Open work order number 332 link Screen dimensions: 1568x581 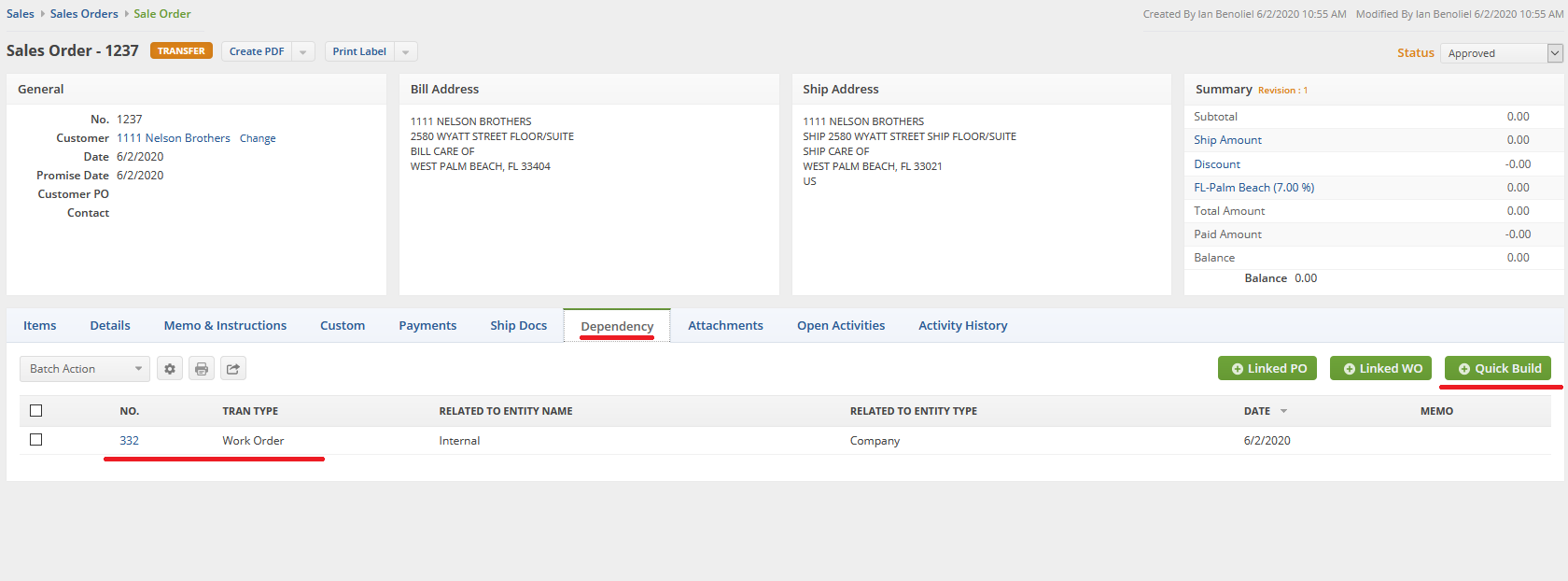pos(129,441)
